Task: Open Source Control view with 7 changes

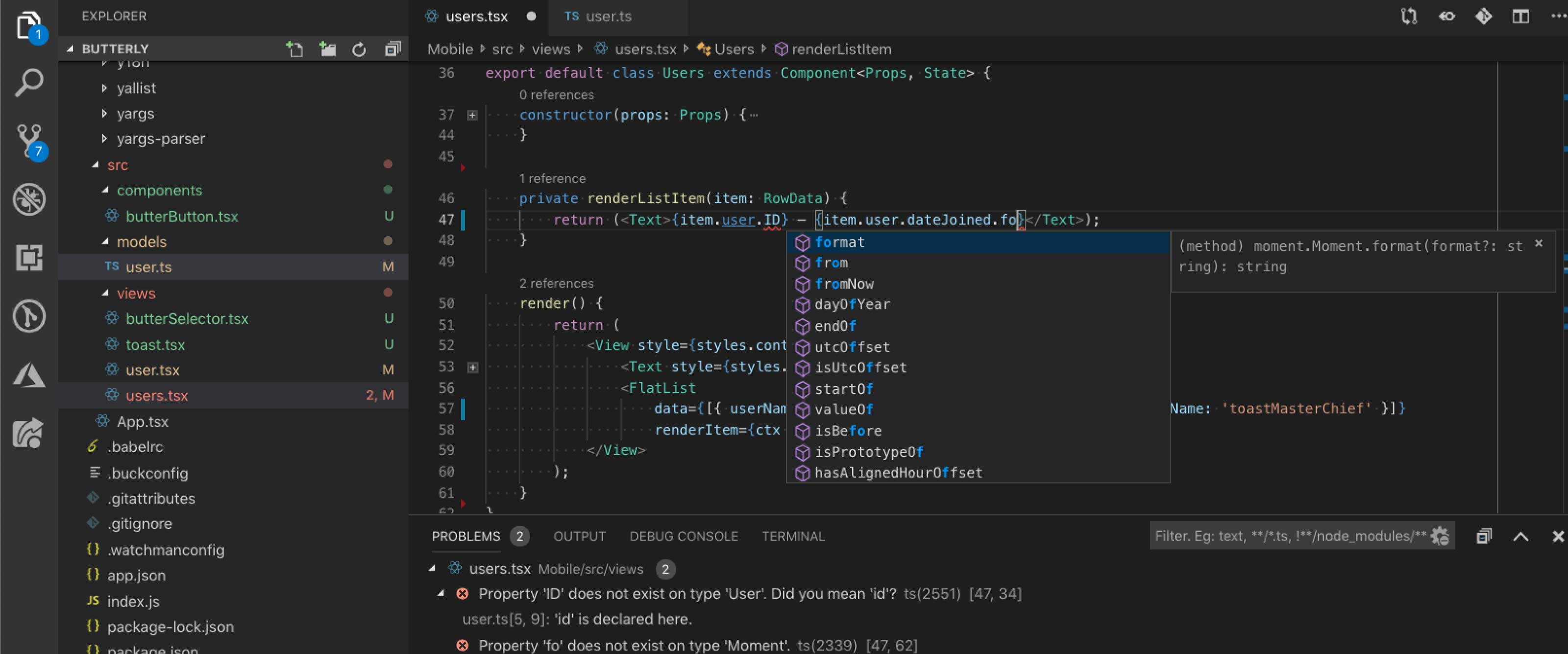Action: click(x=28, y=141)
